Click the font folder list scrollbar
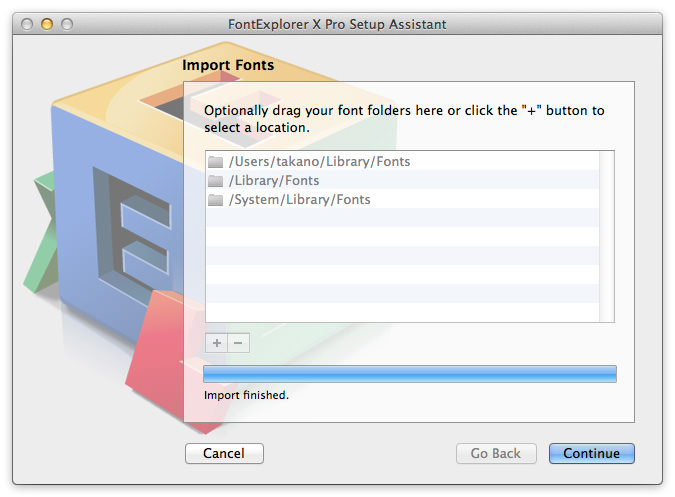Screen dimensions: 675x497 click(607, 236)
